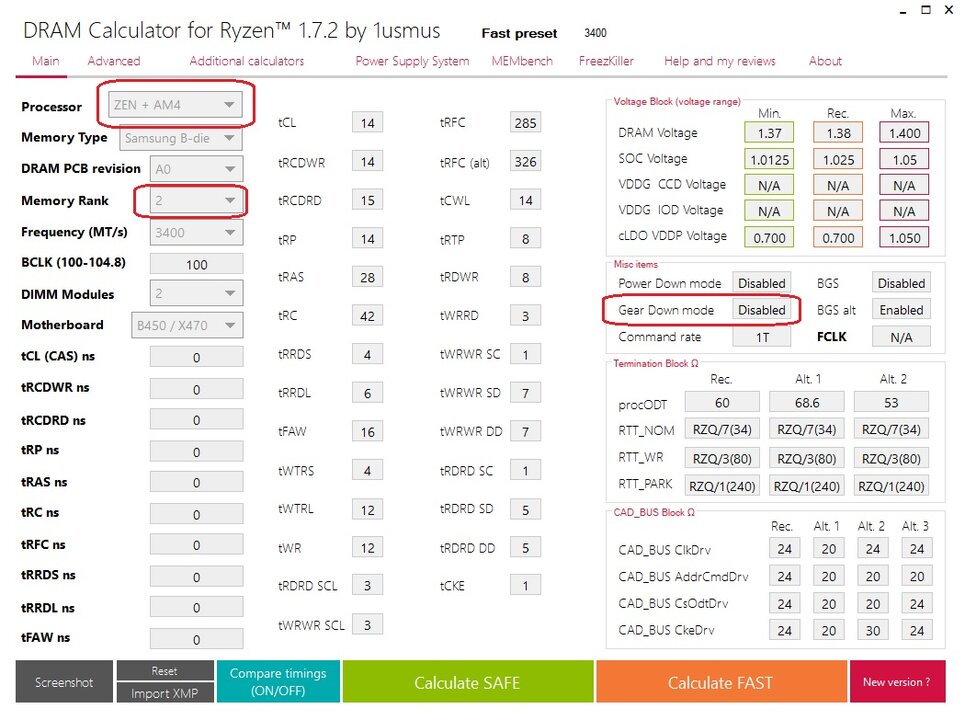Click the tCL value 14
The image size is (965, 720).
click(x=367, y=122)
